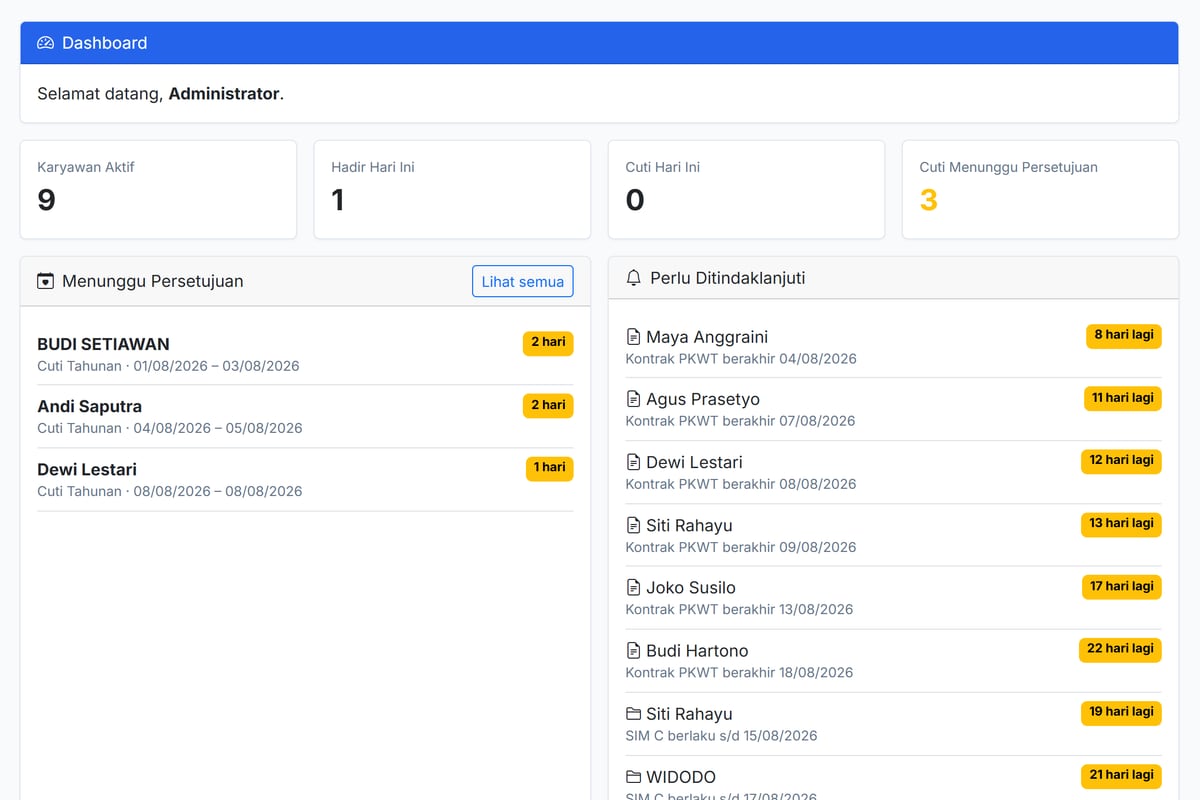Click Cuti Tahunan 04/08/2026 – 05/08/2026 text

[170, 428]
